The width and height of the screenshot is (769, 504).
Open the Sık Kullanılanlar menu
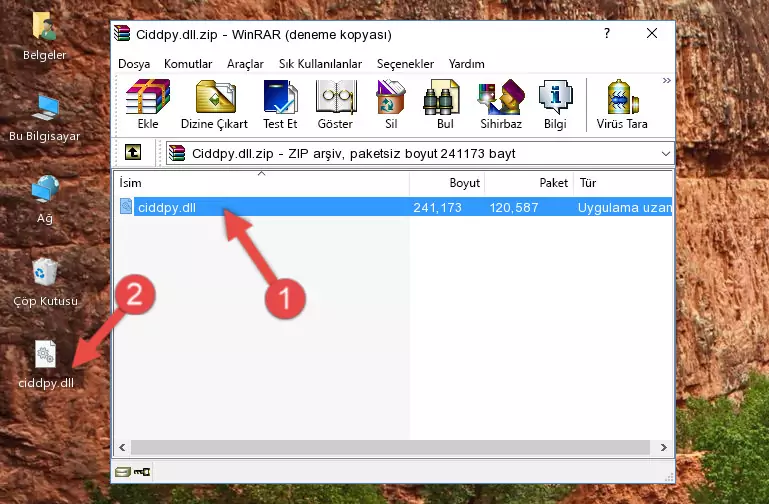[x=320, y=64]
